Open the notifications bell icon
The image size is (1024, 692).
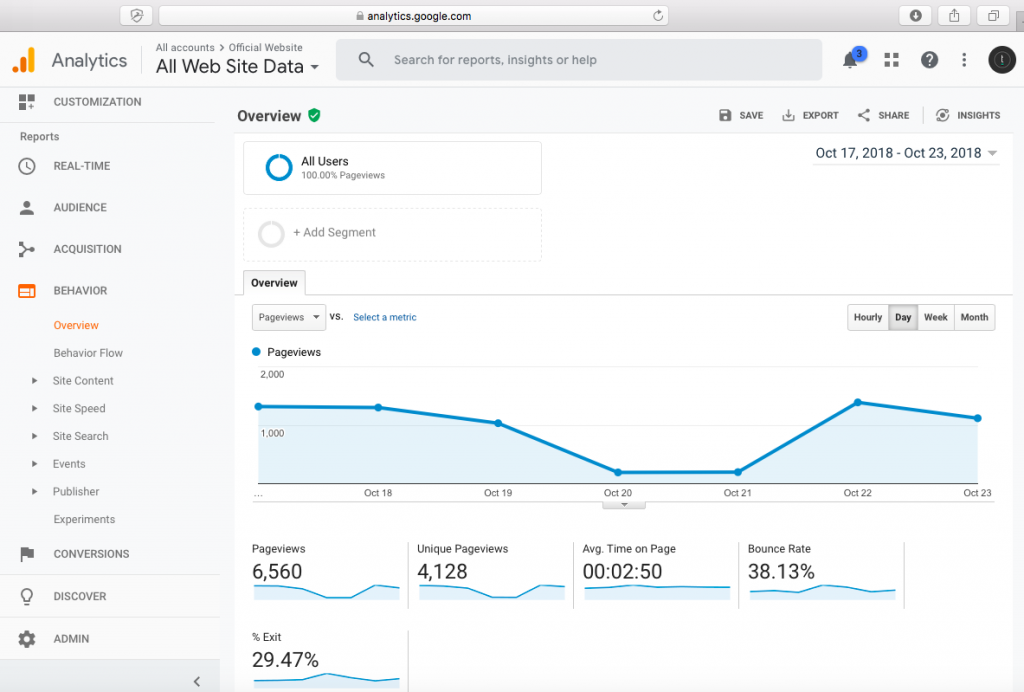[850, 60]
